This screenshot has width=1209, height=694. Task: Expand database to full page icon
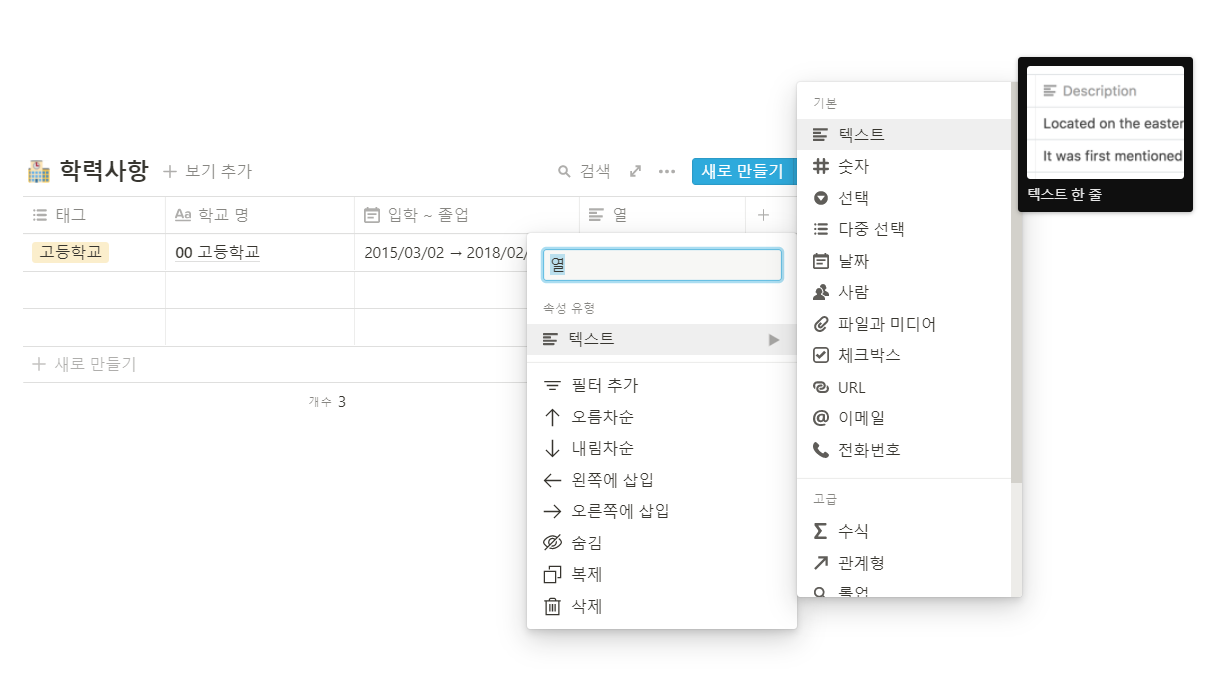(x=635, y=171)
